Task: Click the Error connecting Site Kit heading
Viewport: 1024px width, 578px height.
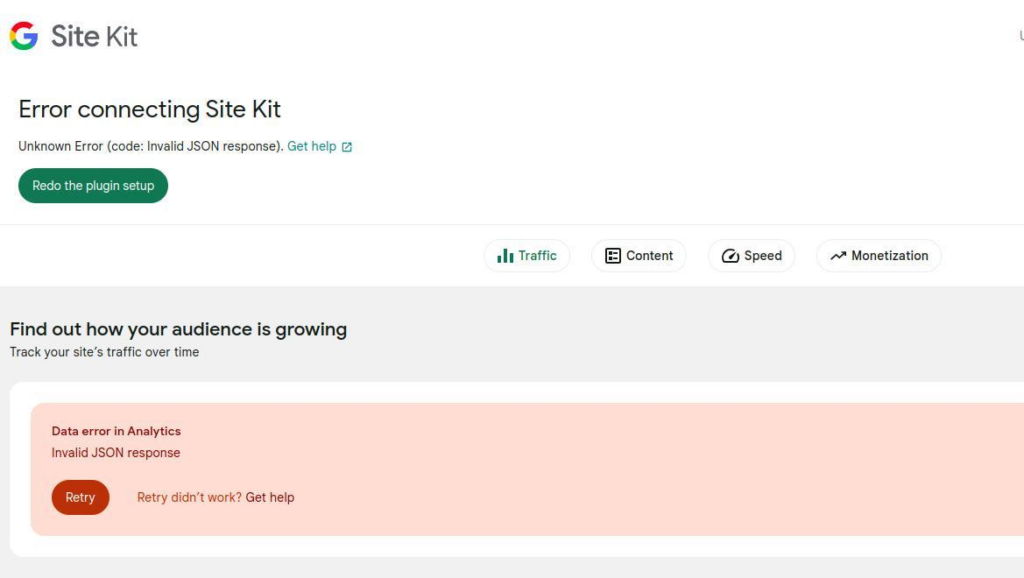Action: [x=149, y=109]
